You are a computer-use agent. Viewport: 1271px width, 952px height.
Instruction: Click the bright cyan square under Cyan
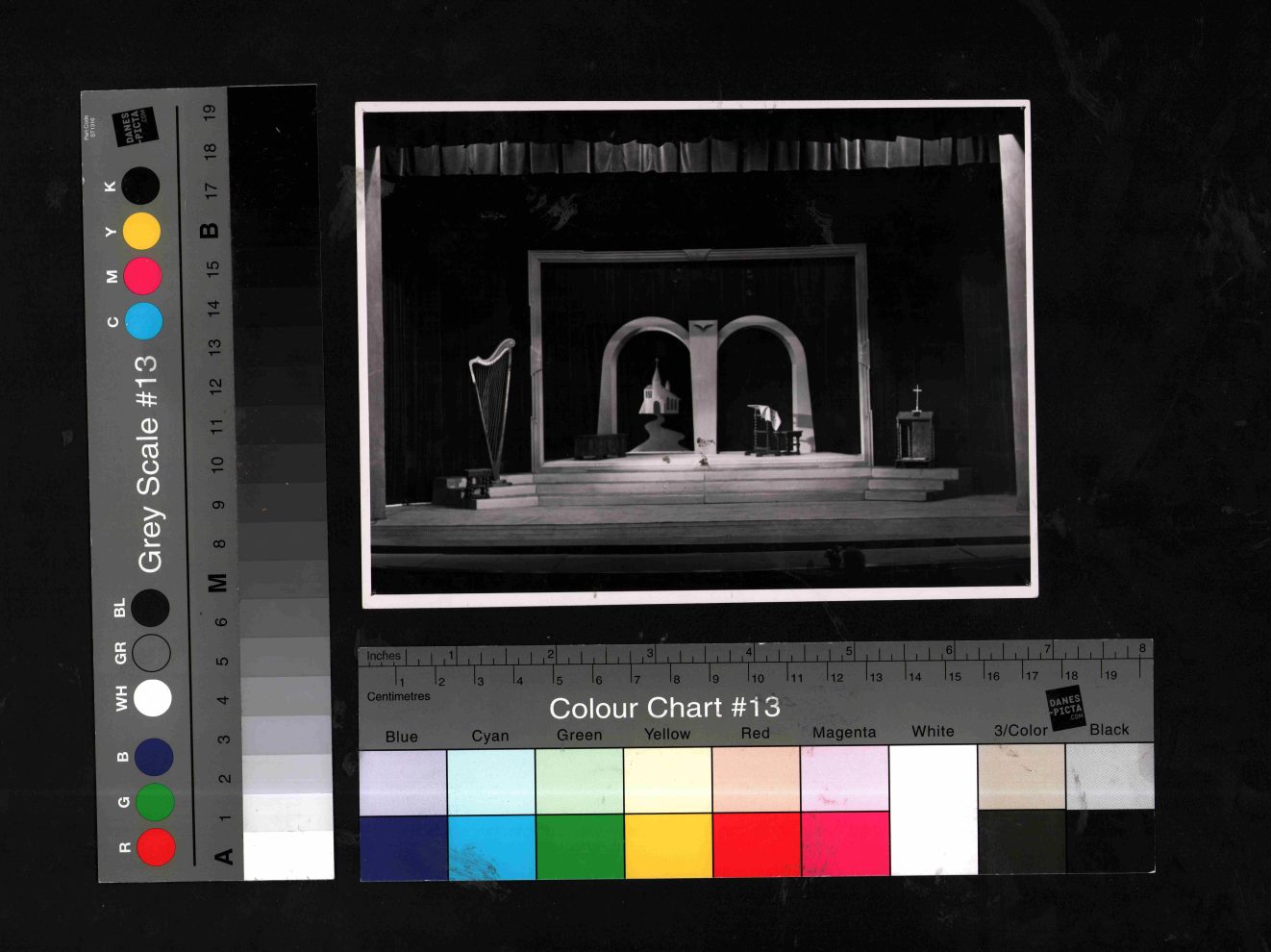491,847
